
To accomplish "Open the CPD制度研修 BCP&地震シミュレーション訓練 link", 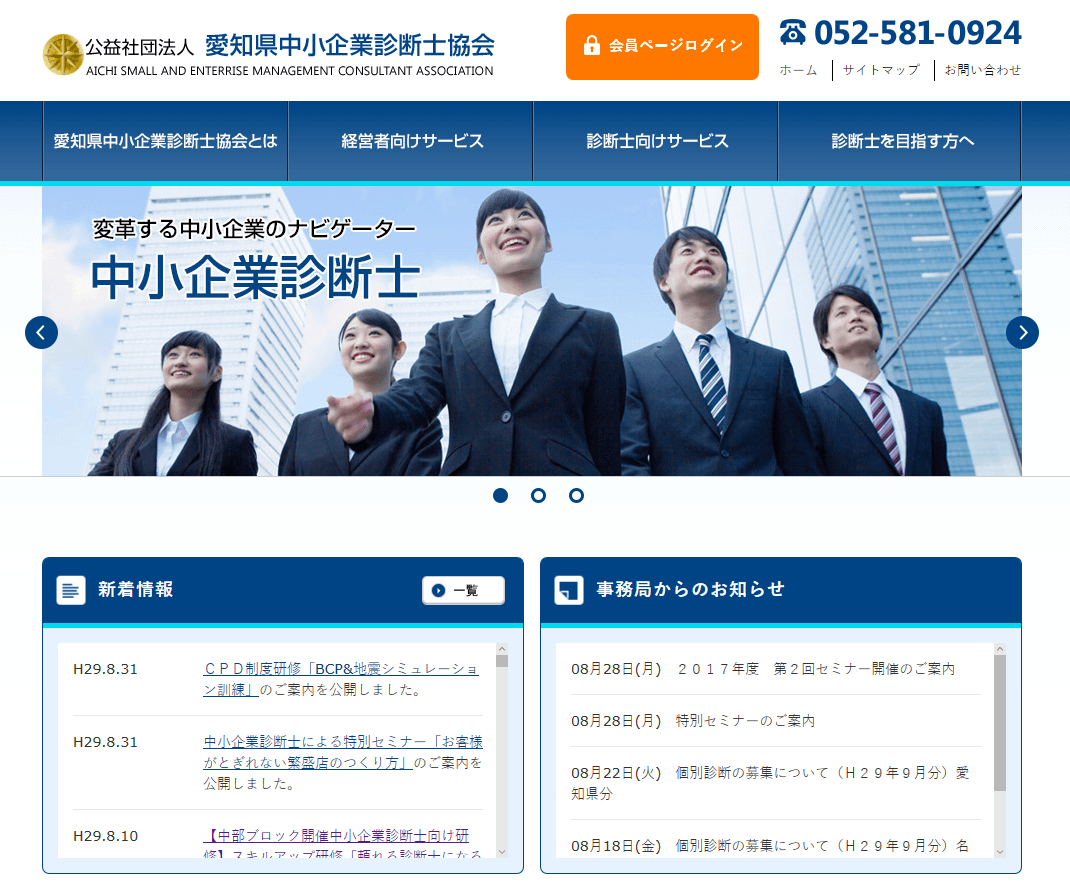I will 340,679.
